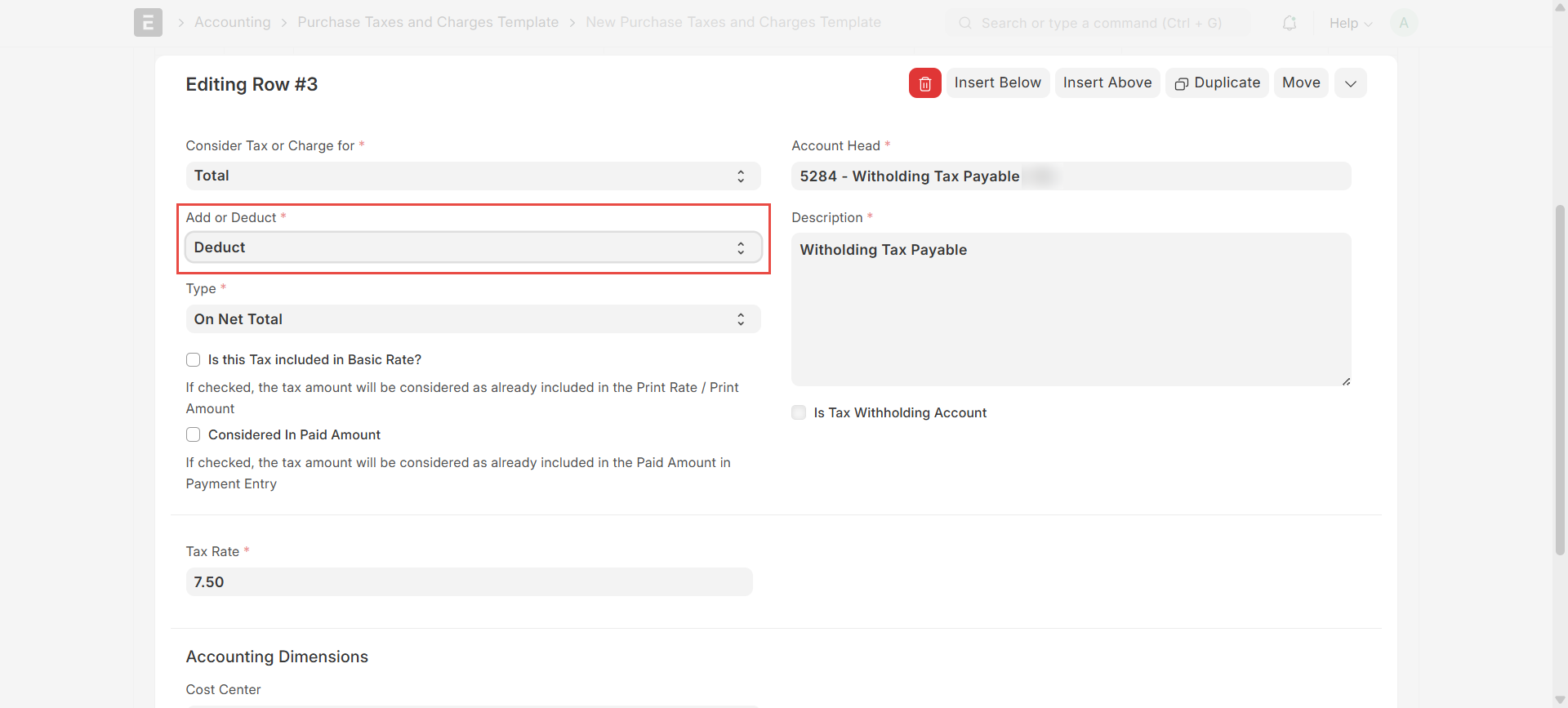
Task: Check the Considered In Paid Amount box
Action: pos(194,435)
